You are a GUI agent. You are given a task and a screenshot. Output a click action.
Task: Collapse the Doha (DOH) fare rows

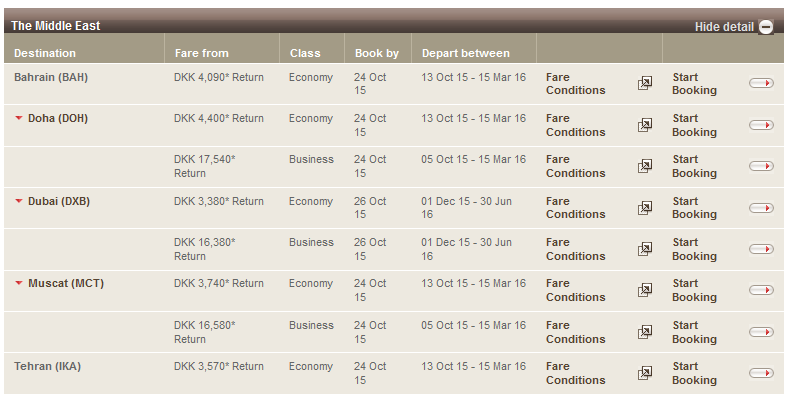(19, 118)
